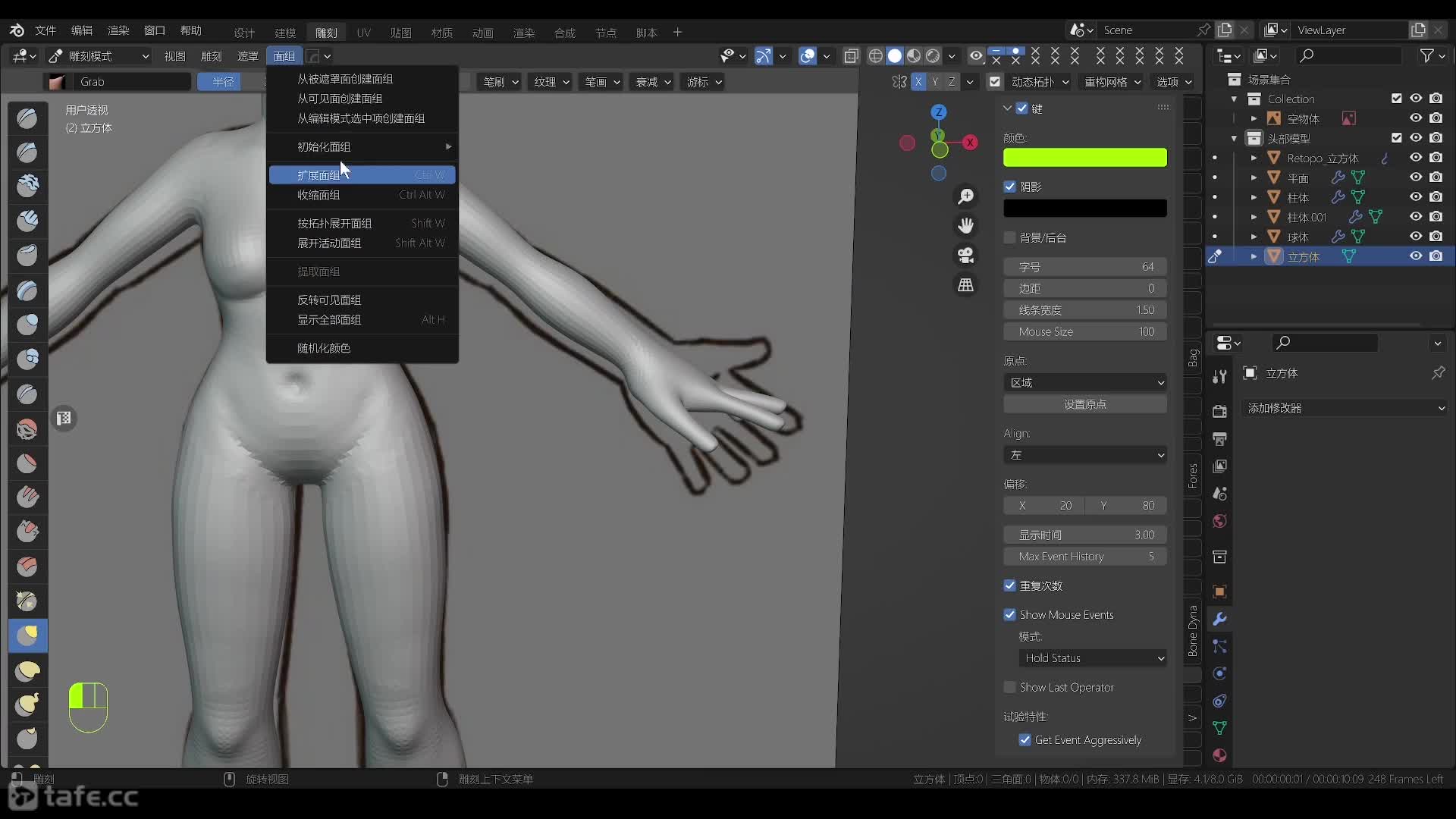Expand the 头部模型 collection tree

[x=1234, y=138]
